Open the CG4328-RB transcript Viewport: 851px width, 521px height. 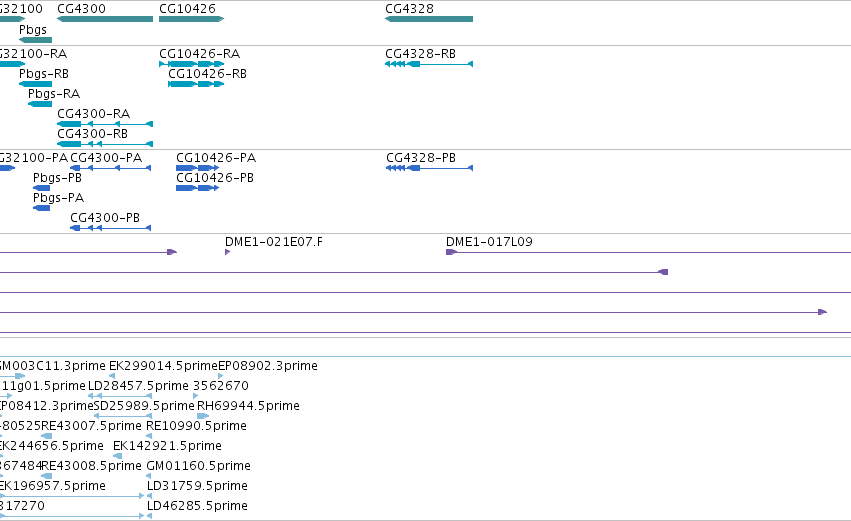point(429,64)
